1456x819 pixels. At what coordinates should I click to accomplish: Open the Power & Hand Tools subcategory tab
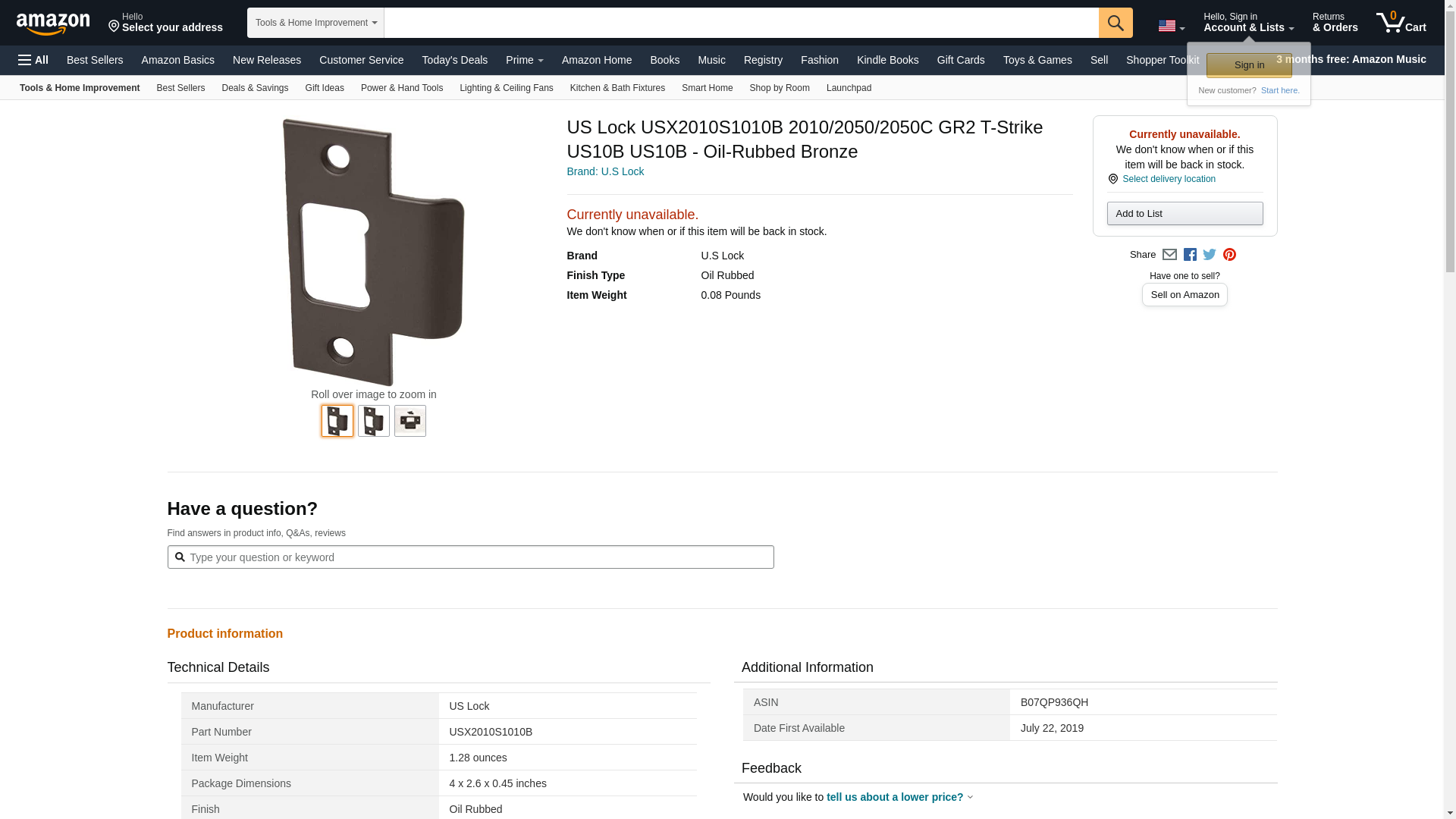[x=401, y=88]
